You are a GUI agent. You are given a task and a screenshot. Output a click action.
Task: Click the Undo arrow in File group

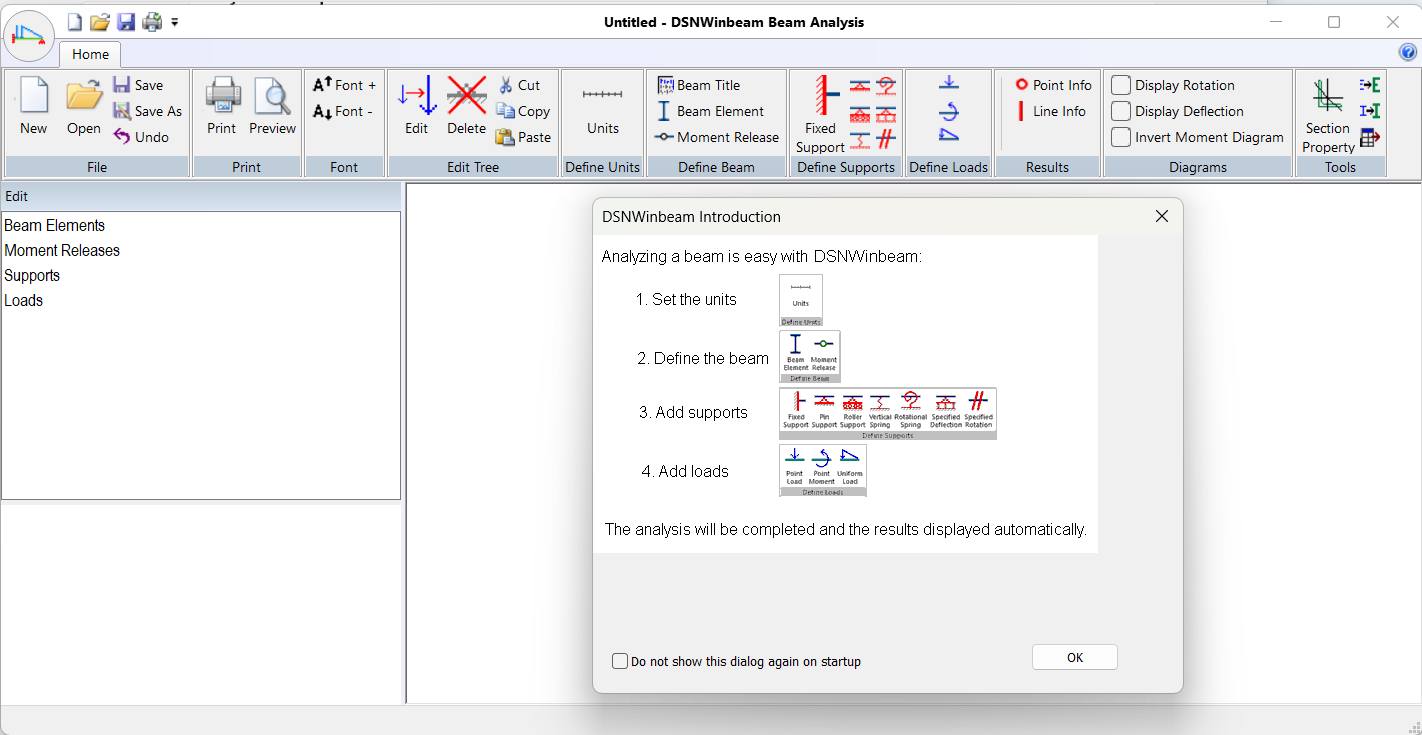pos(122,137)
